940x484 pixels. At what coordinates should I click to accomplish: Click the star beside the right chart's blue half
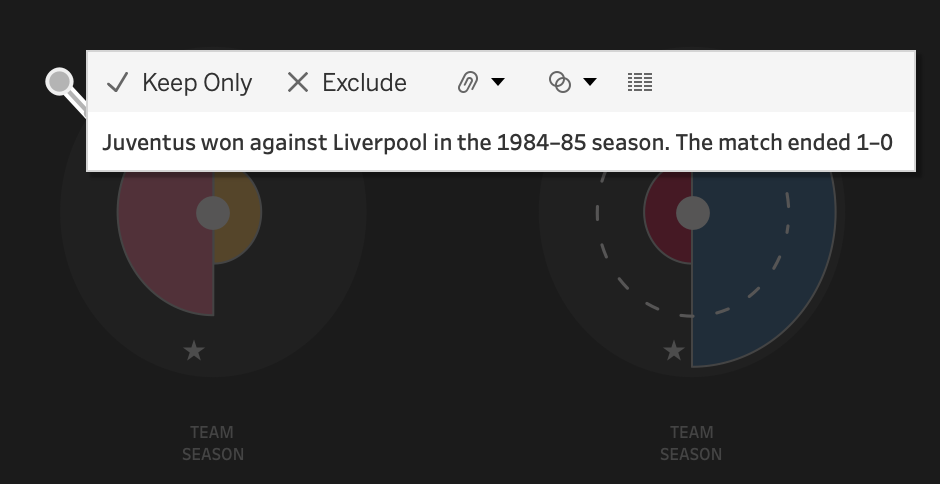(675, 350)
